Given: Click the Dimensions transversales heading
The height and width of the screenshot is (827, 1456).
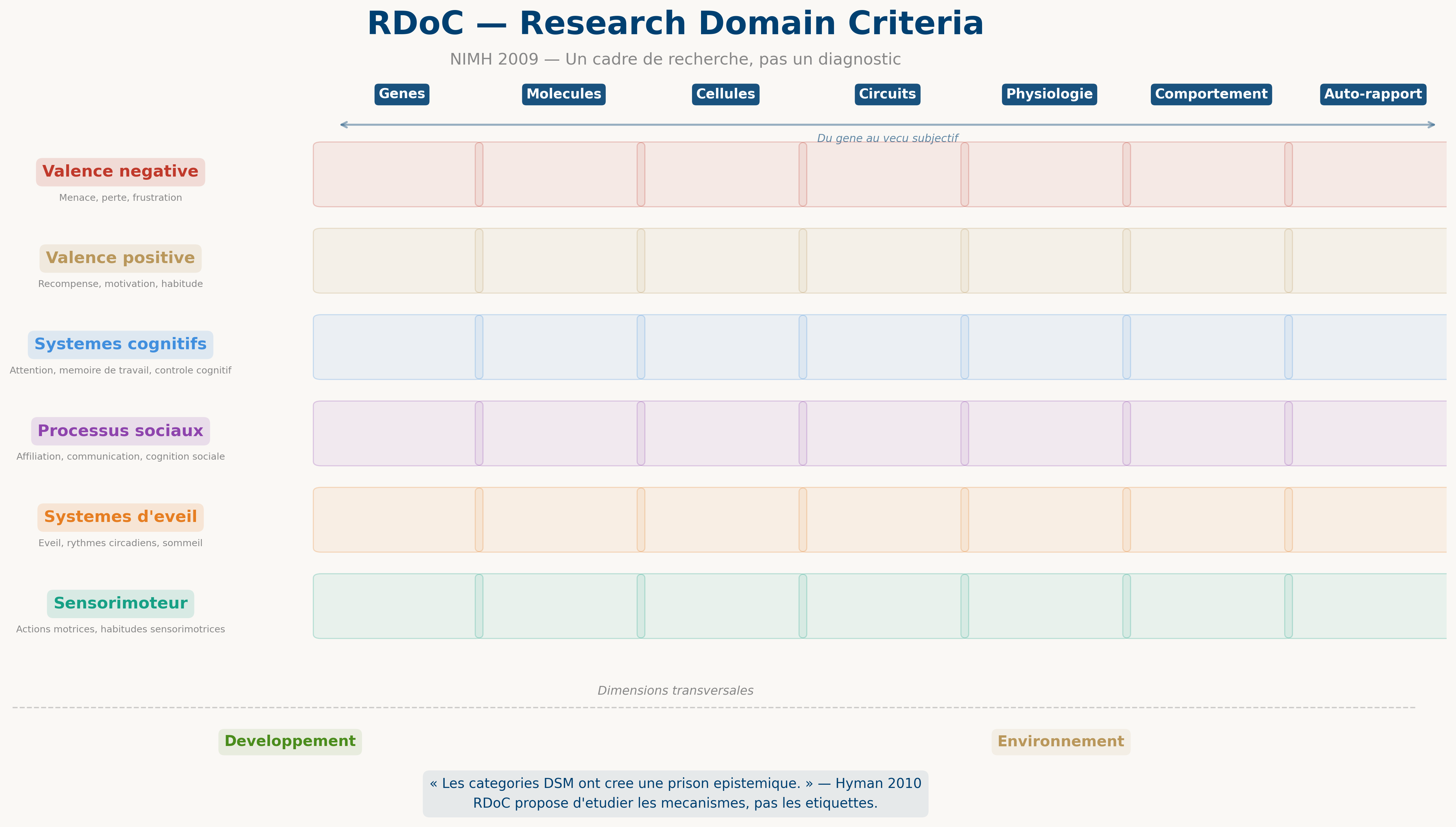Looking at the screenshot, I should [x=675, y=691].
